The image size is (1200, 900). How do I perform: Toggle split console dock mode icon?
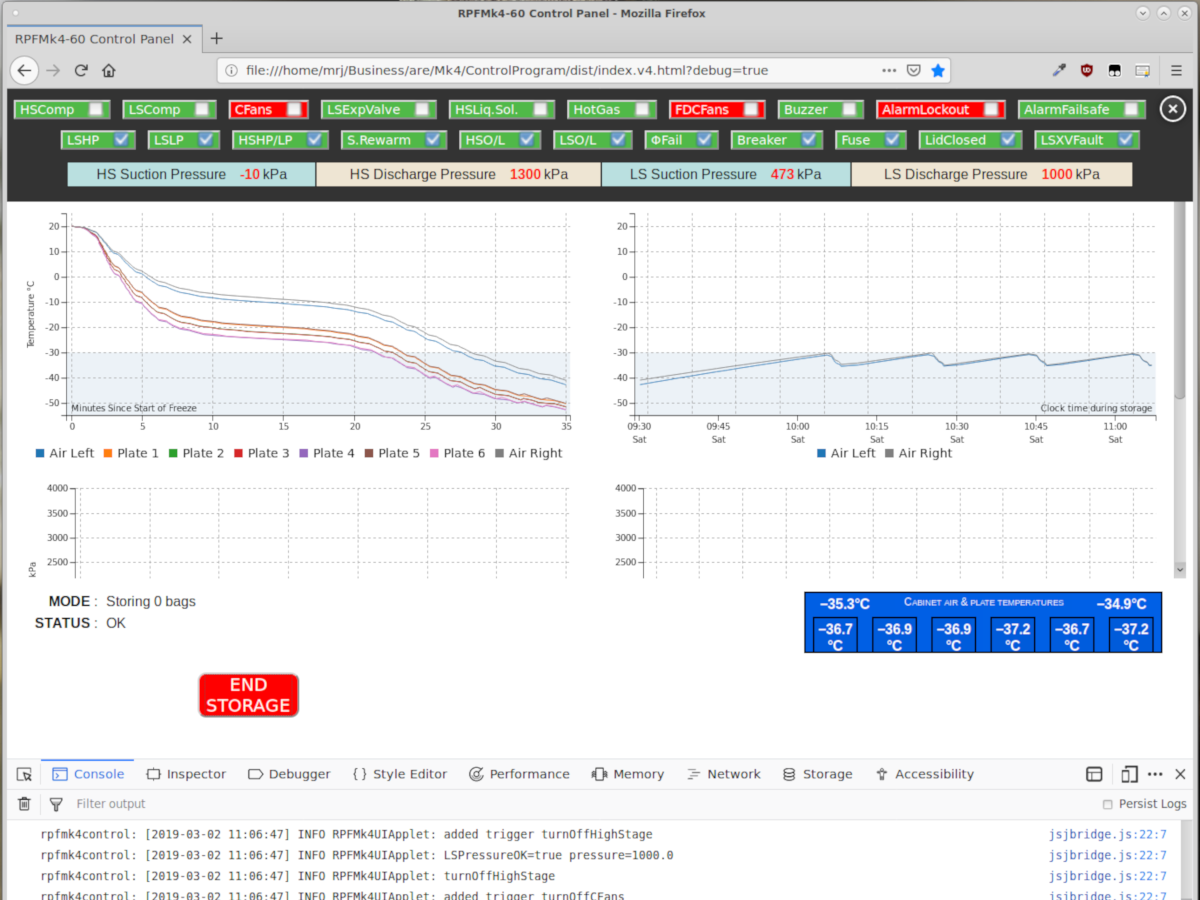point(1095,774)
